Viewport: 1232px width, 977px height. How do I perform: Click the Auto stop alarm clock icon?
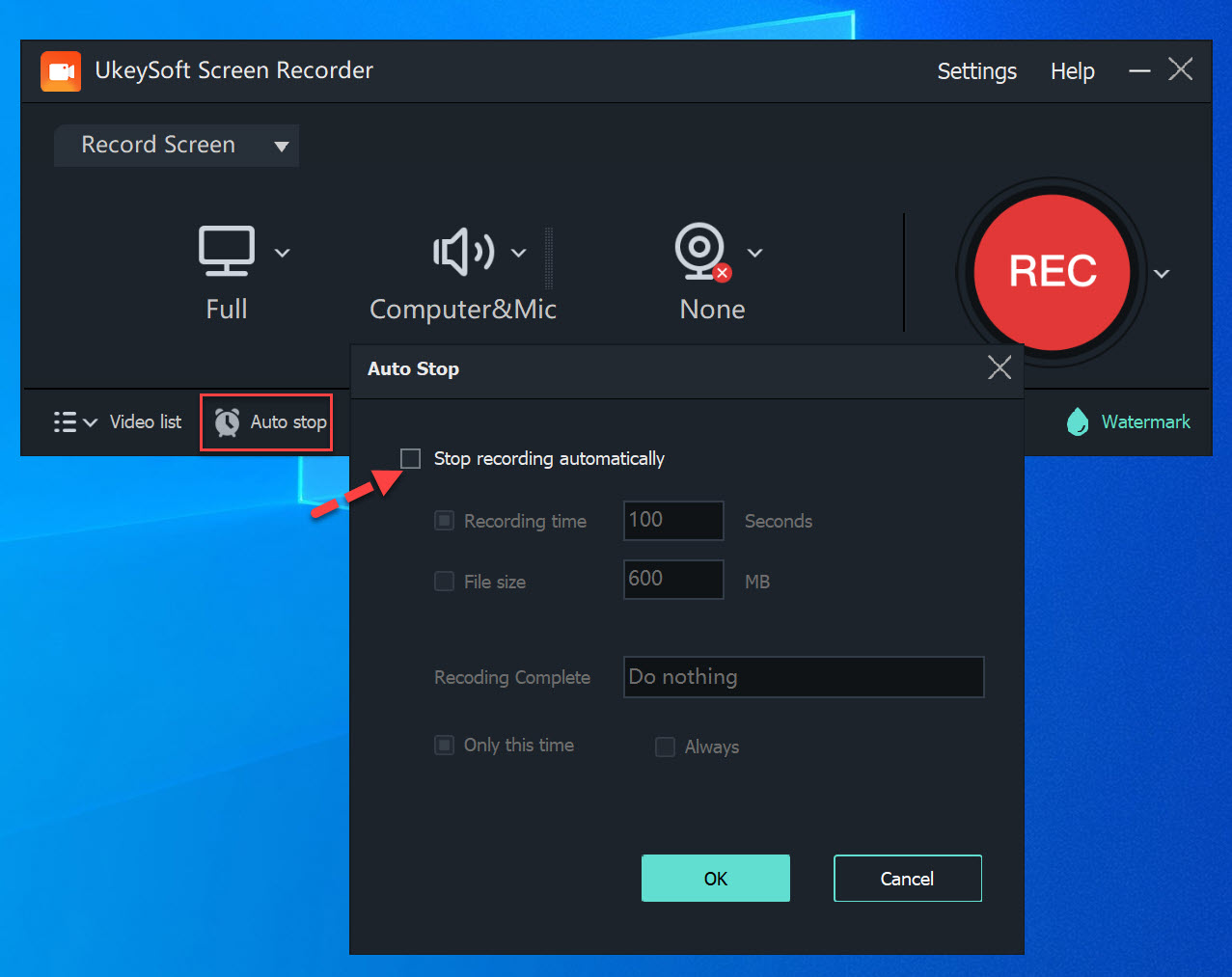click(228, 421)
